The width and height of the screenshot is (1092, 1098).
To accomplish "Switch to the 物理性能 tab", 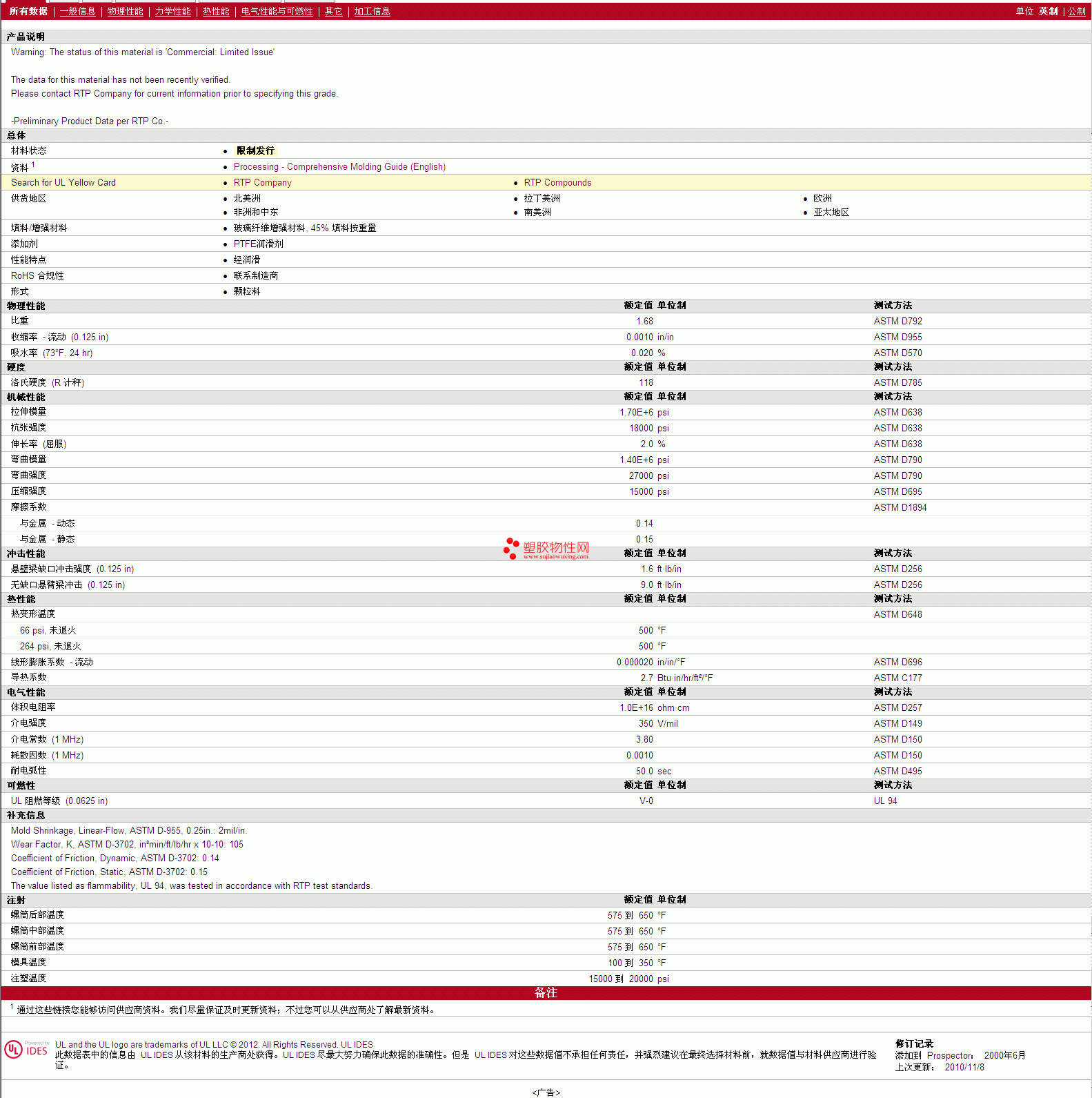I will pos(125,11).
